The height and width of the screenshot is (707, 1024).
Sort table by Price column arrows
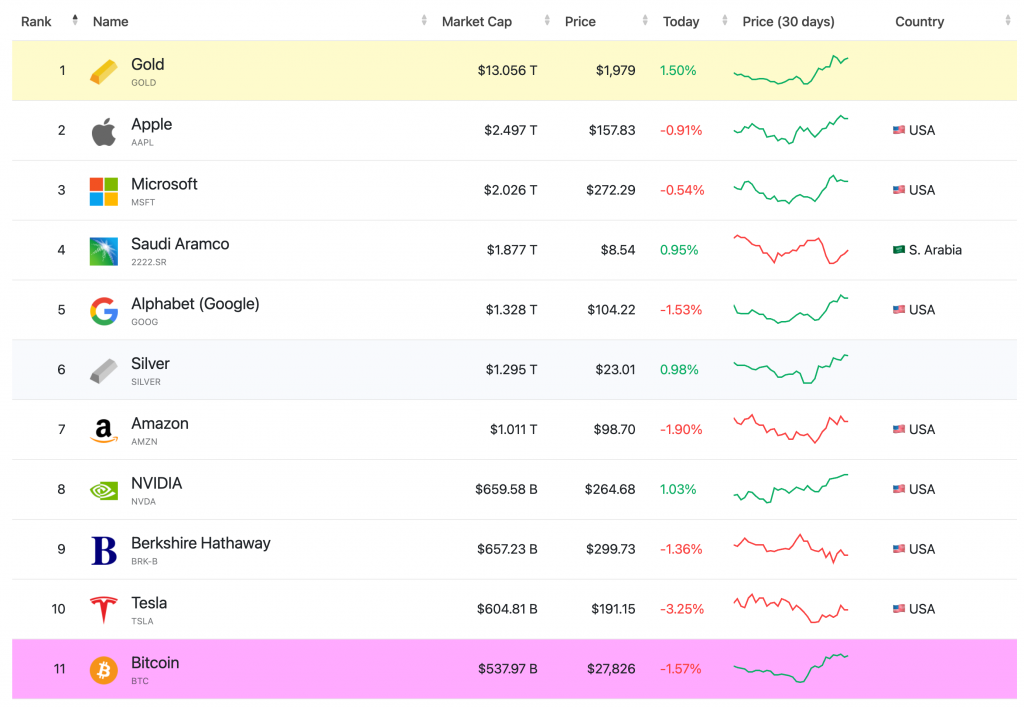645,20
